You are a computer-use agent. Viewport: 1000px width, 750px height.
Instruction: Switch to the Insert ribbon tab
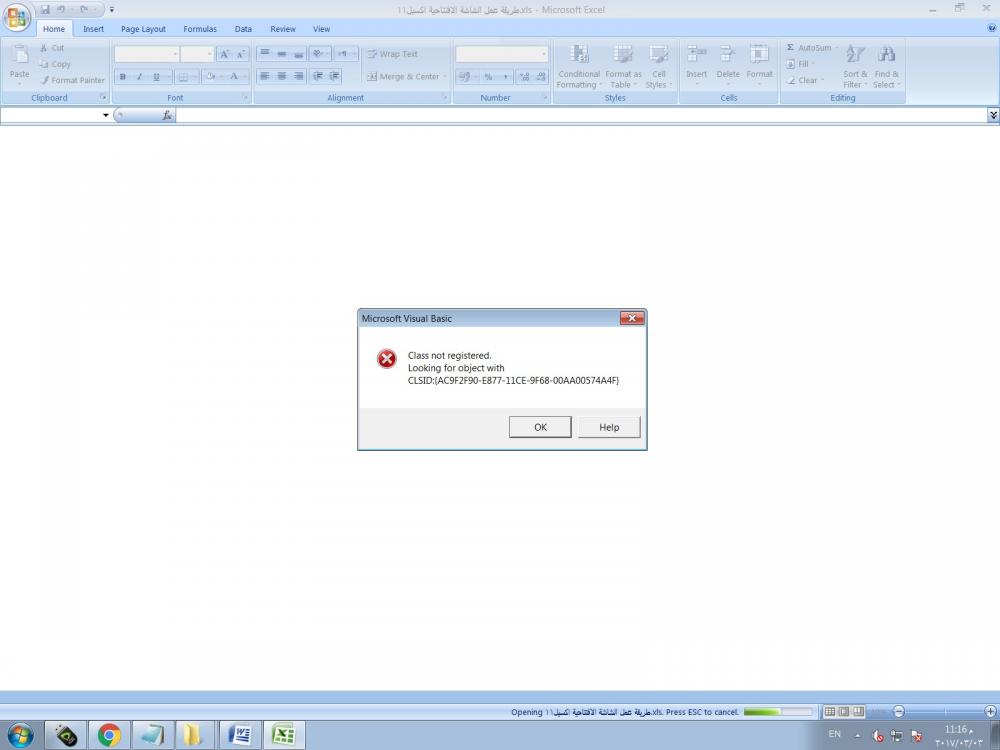(x=93, y=29)
